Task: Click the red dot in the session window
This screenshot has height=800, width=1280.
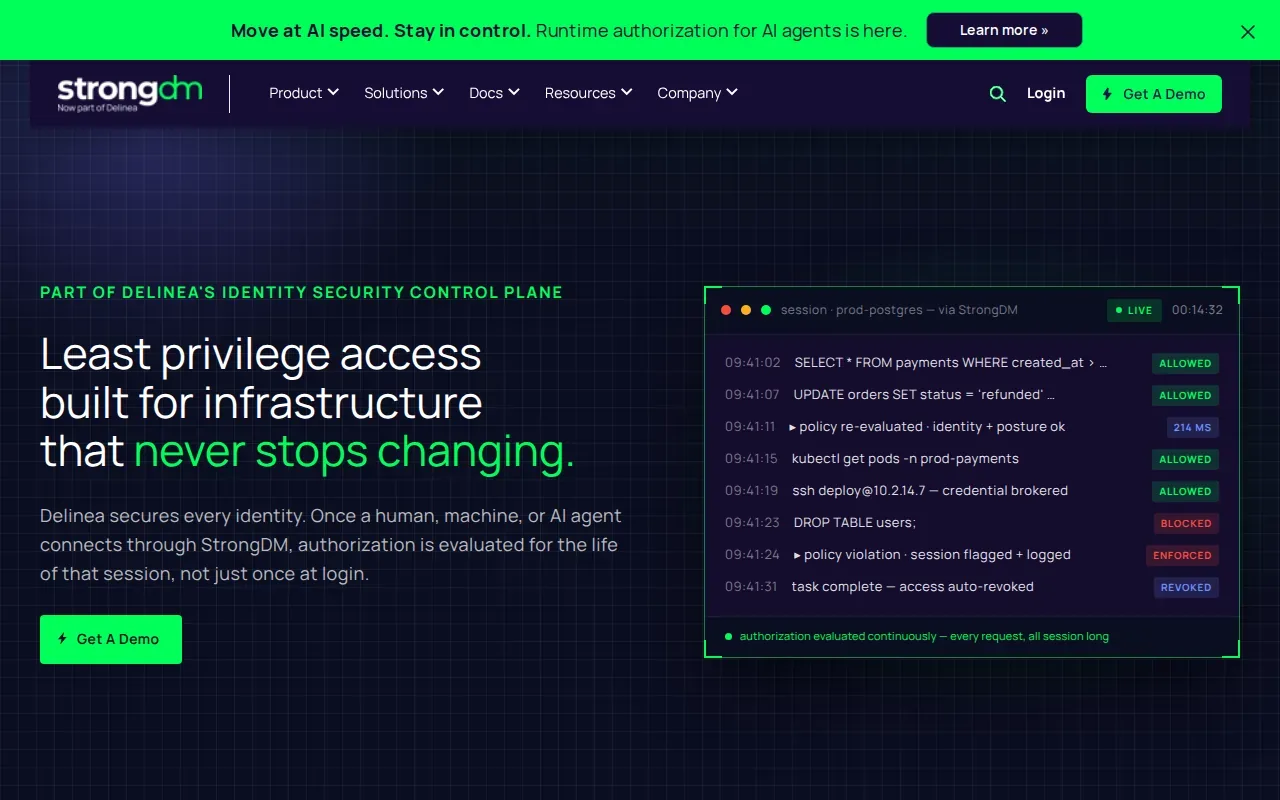Action: coord(726,310)
